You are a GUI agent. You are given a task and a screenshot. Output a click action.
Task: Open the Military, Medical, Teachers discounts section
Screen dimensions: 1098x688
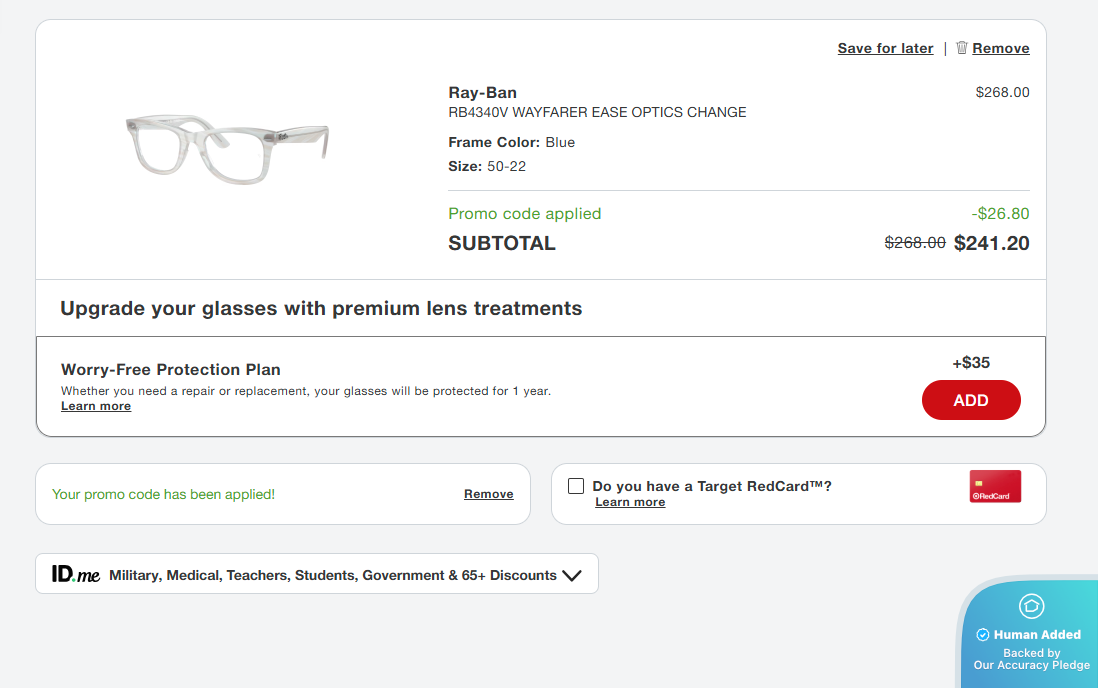(332, 576)
